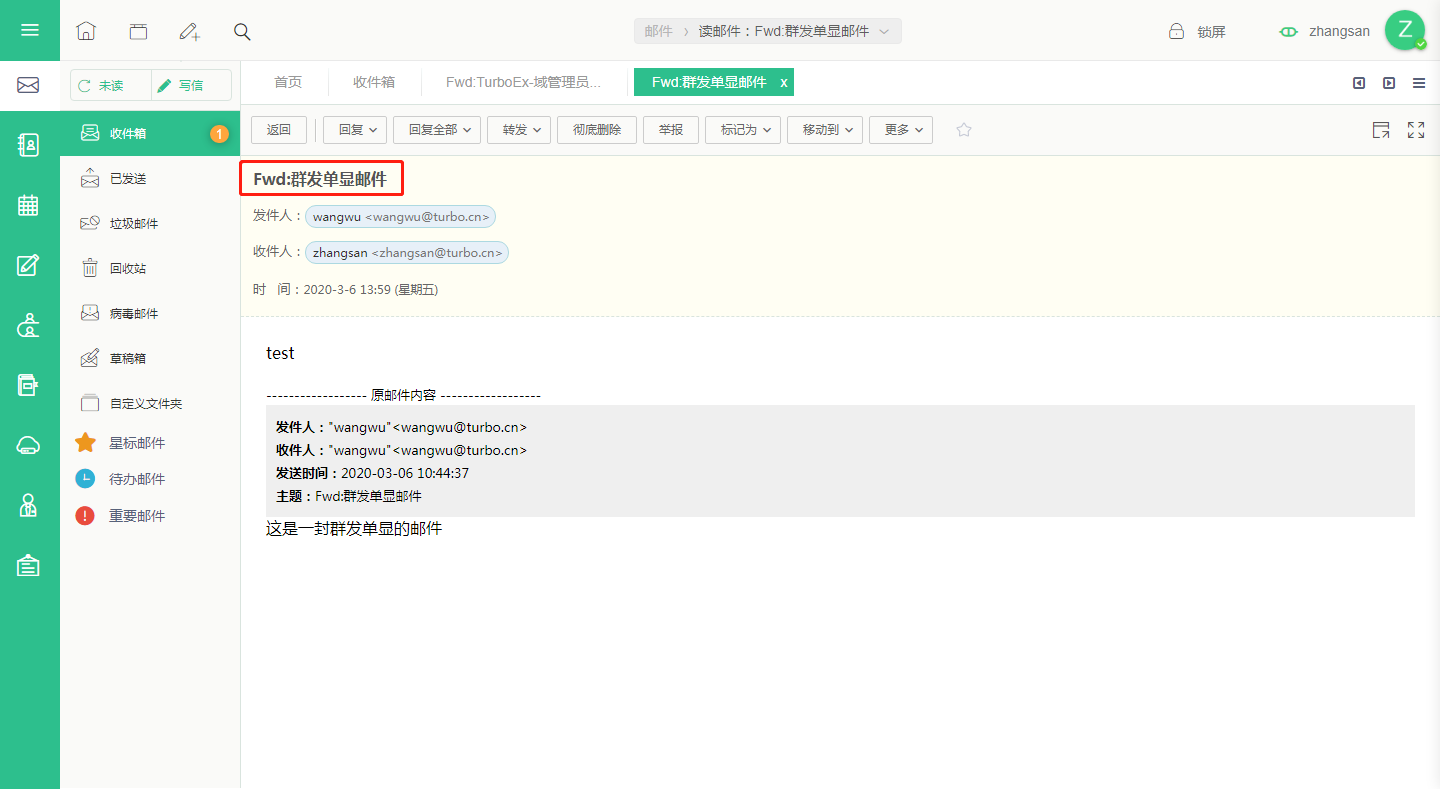The height and width of the screenshot is (789, 1440).
Task: Click the lock screen icon
Action: coord(1177,31)
